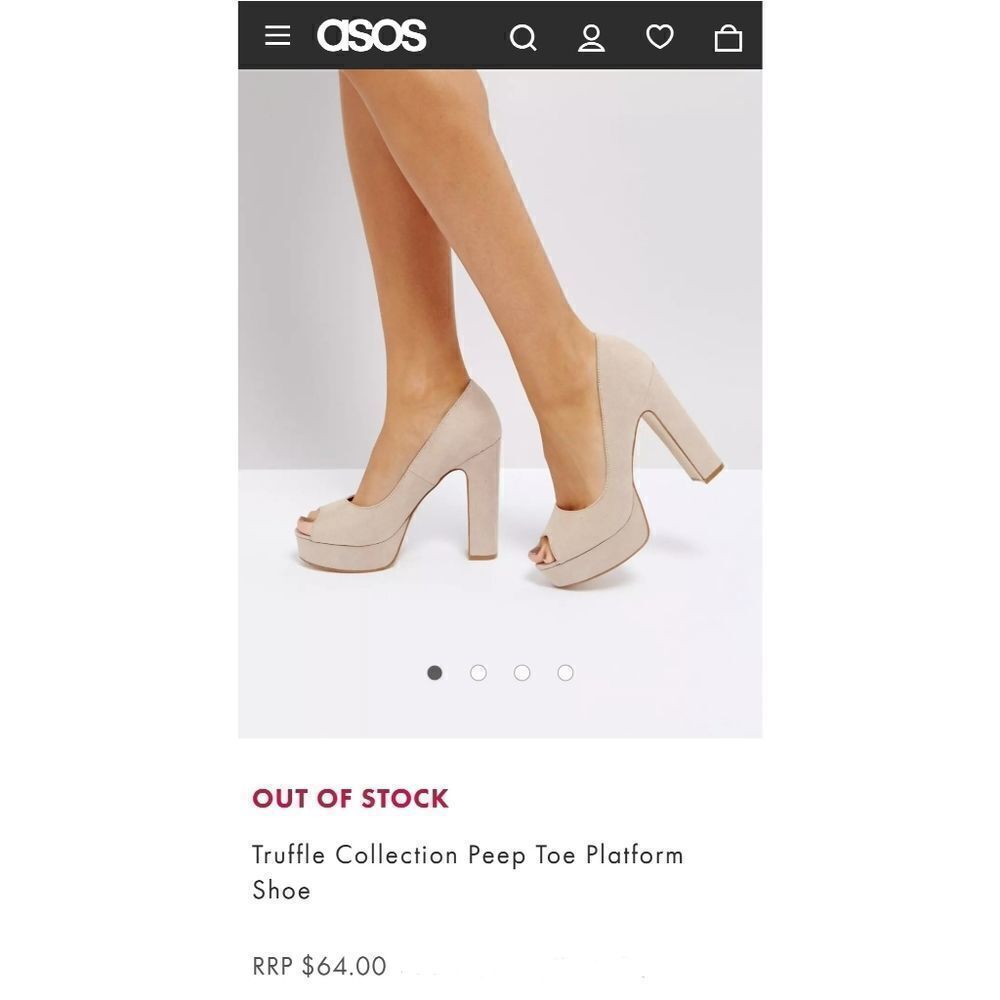Check bag contents with bag icon

tap(729, 37)
